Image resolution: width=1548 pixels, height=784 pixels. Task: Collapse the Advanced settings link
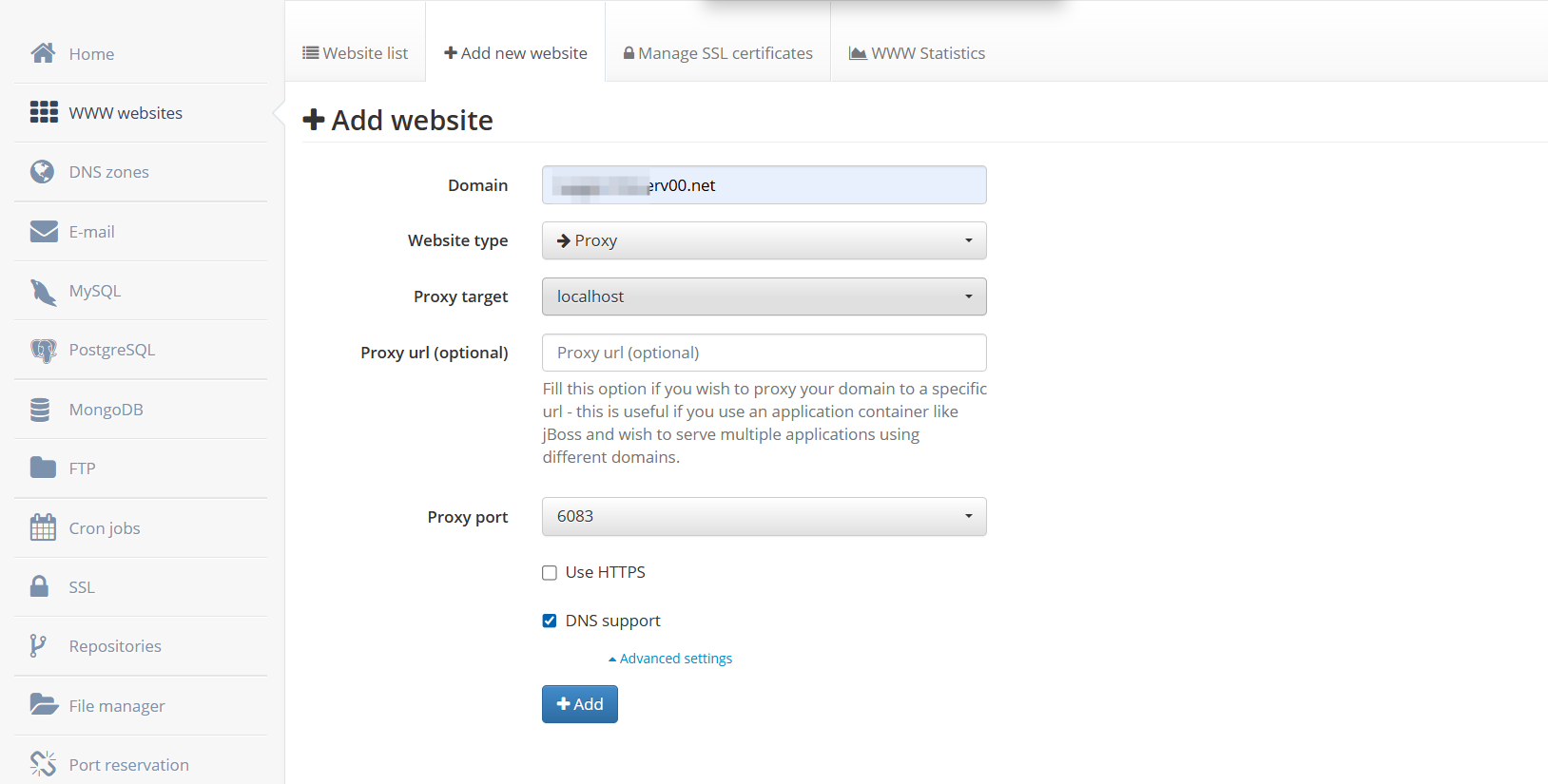pyautogui.click(x=670, y=659)
